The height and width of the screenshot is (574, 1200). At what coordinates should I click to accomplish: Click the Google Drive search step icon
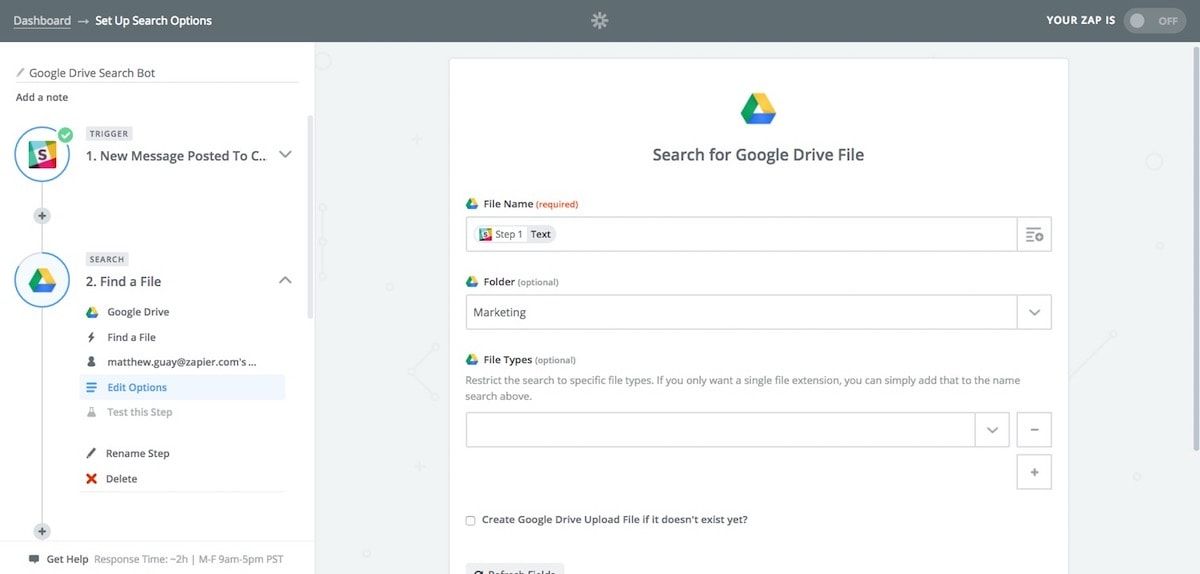(42, 281)
